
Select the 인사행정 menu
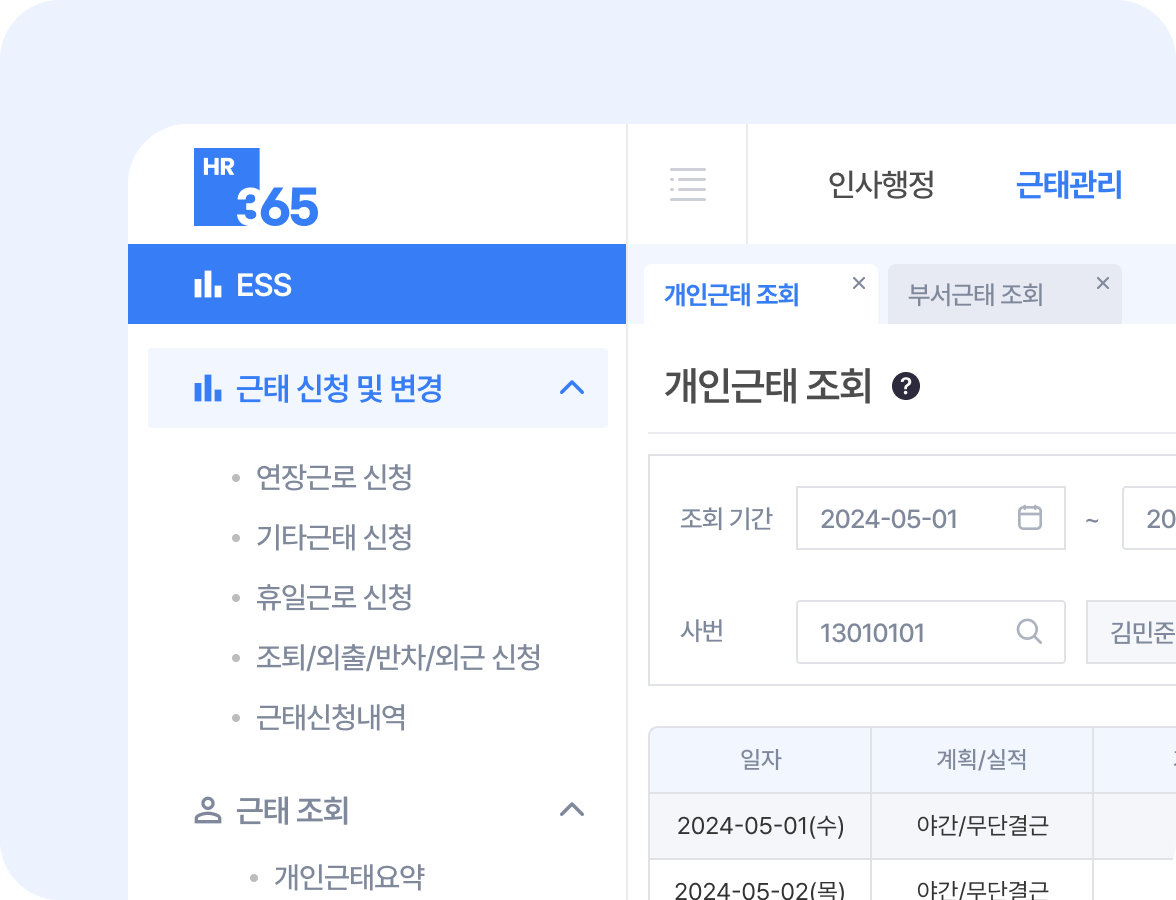[x=879, y=186]
